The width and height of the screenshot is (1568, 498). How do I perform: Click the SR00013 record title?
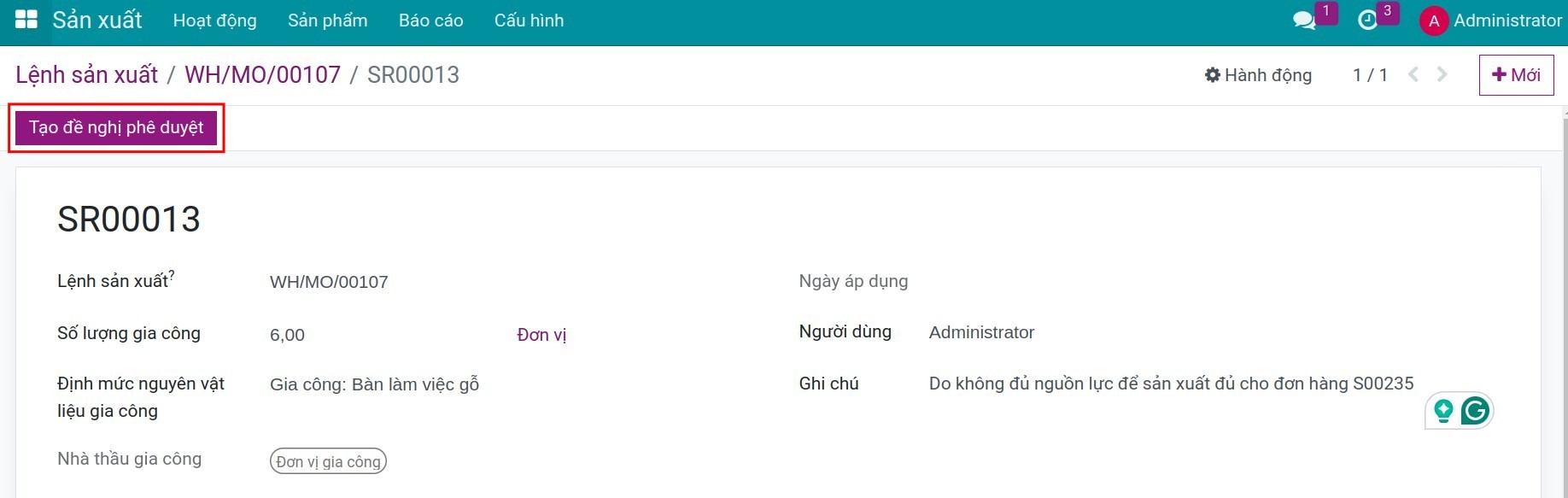click(x=129, y=220)
